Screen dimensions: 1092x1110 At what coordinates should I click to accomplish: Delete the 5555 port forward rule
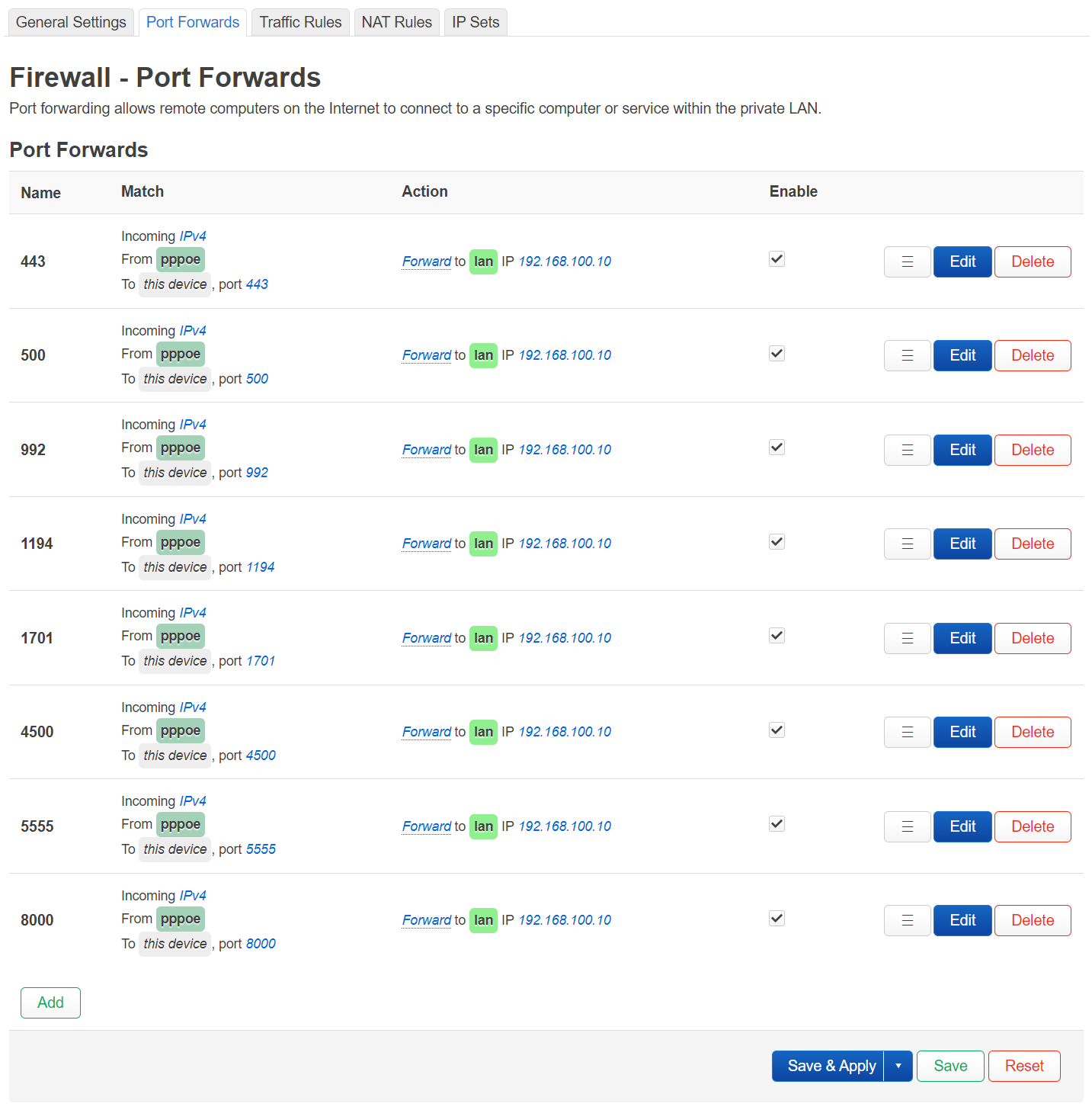pos(1033,826)
